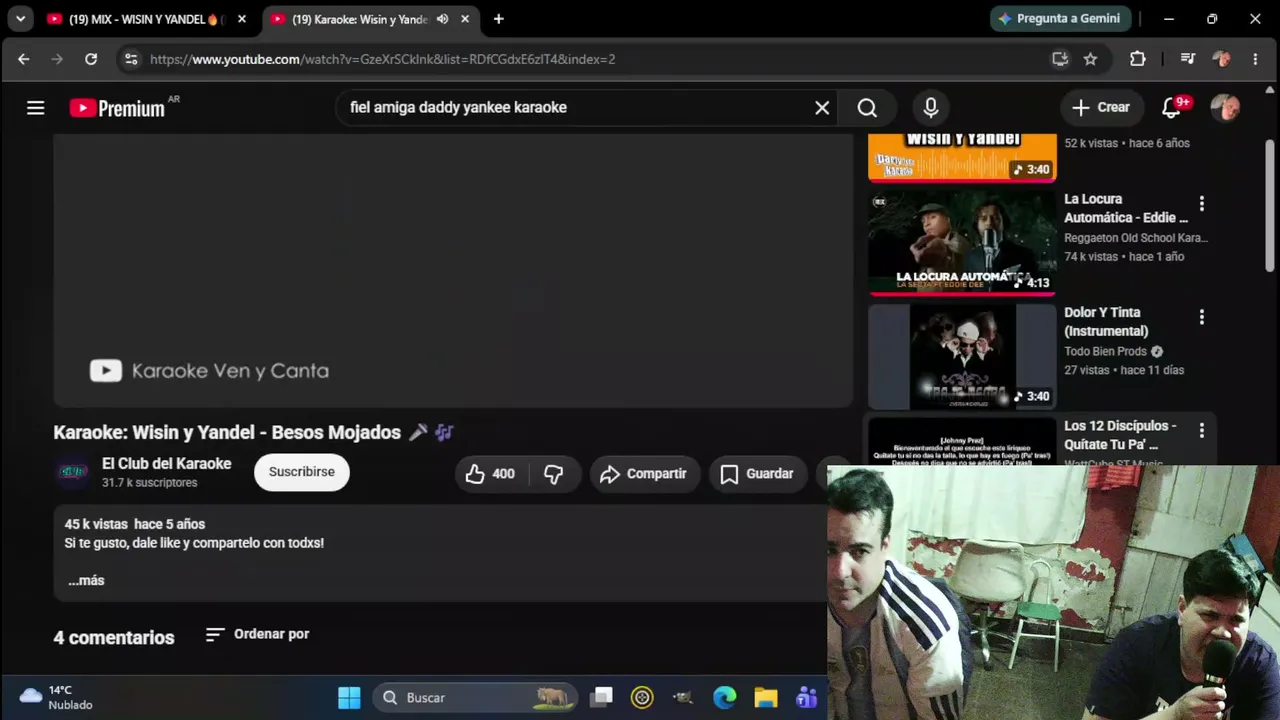Open the yellow circular taskbar app
This screenshot has height=720, width=1280.
click(x=642, y=698)
